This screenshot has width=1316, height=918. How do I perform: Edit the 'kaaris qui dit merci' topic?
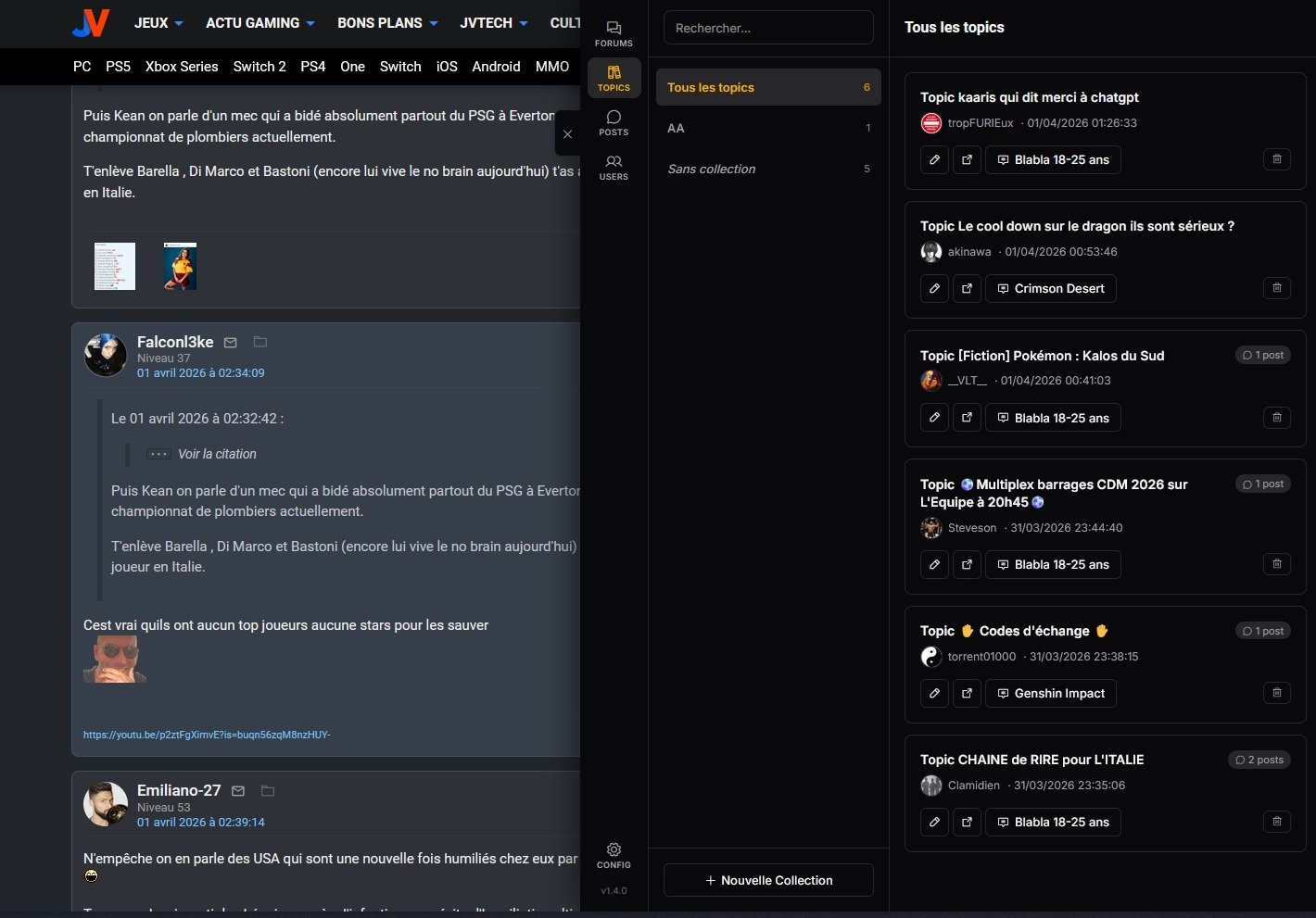coord(934,159)
